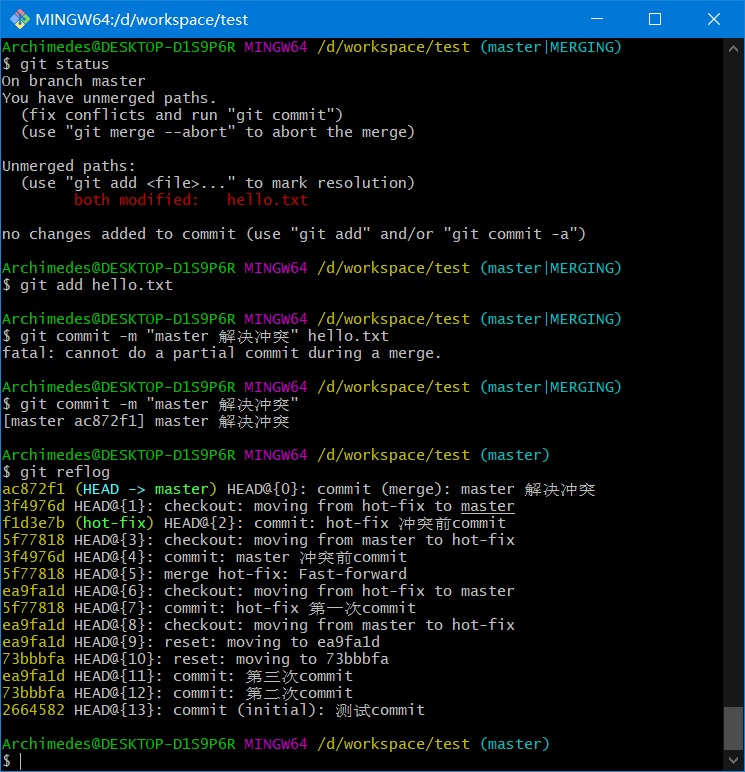Image resolution: width=745 pixels, height=772 pixels.
Task: Click the red 'both modified:' label
Action: click(x=136, y=200)
